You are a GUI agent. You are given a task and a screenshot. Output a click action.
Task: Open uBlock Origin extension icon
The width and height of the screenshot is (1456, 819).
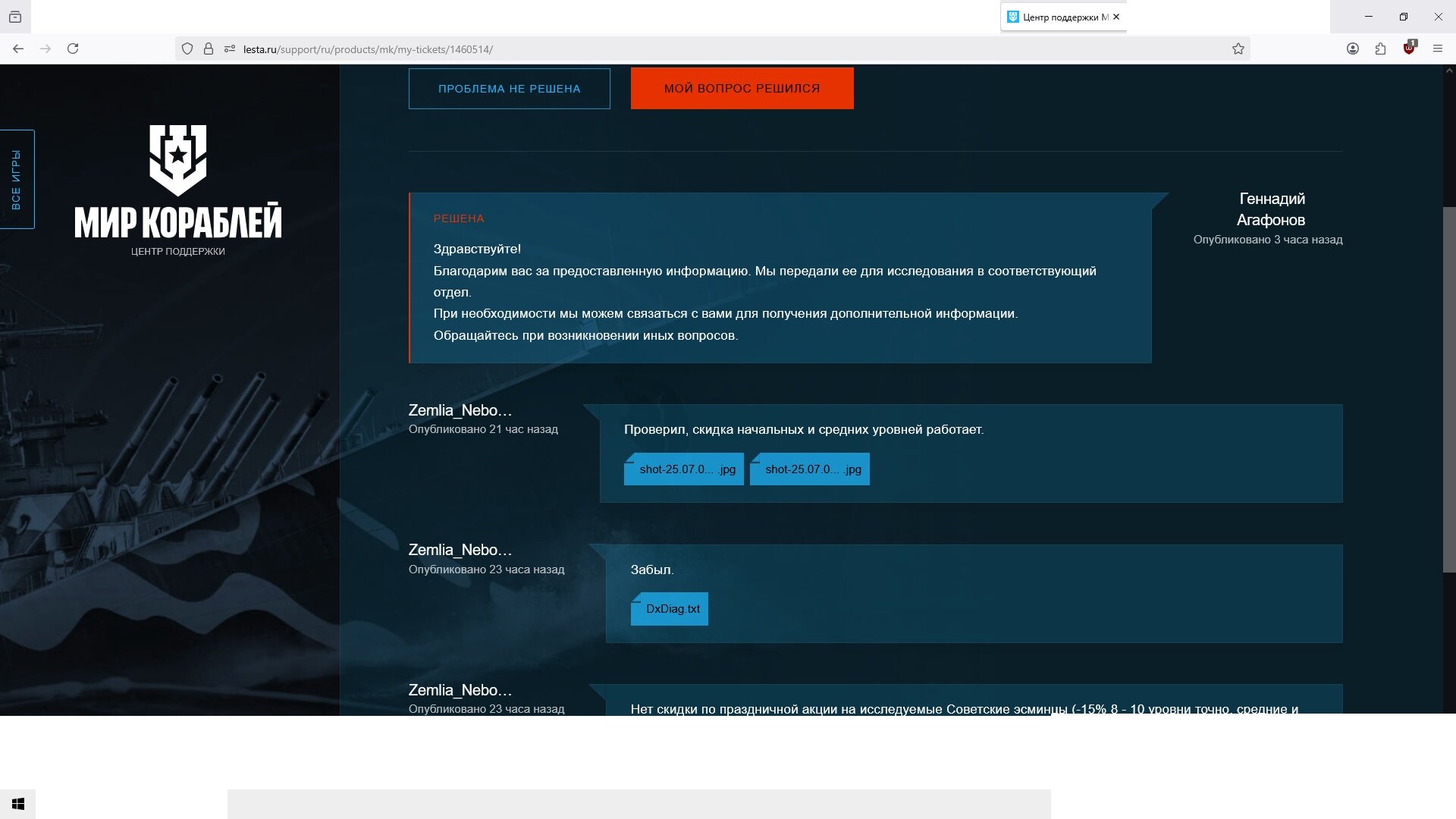point(1409,48)
